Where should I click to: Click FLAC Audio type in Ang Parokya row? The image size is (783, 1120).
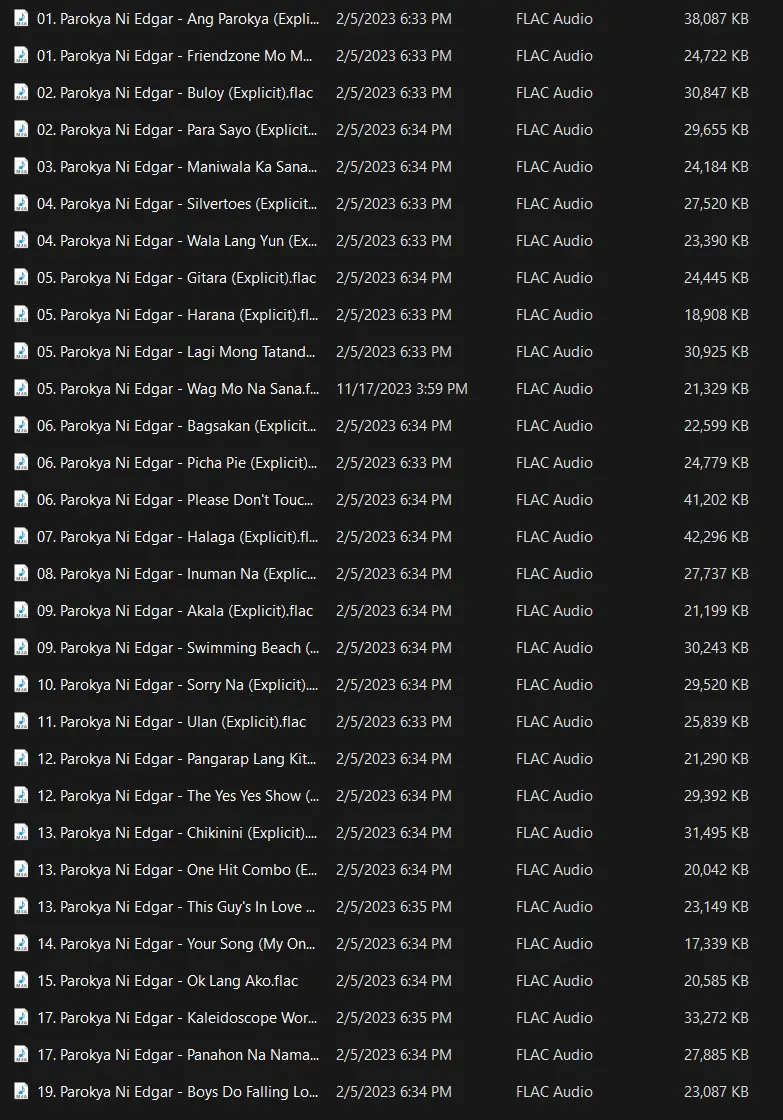[x=554, y=19]
